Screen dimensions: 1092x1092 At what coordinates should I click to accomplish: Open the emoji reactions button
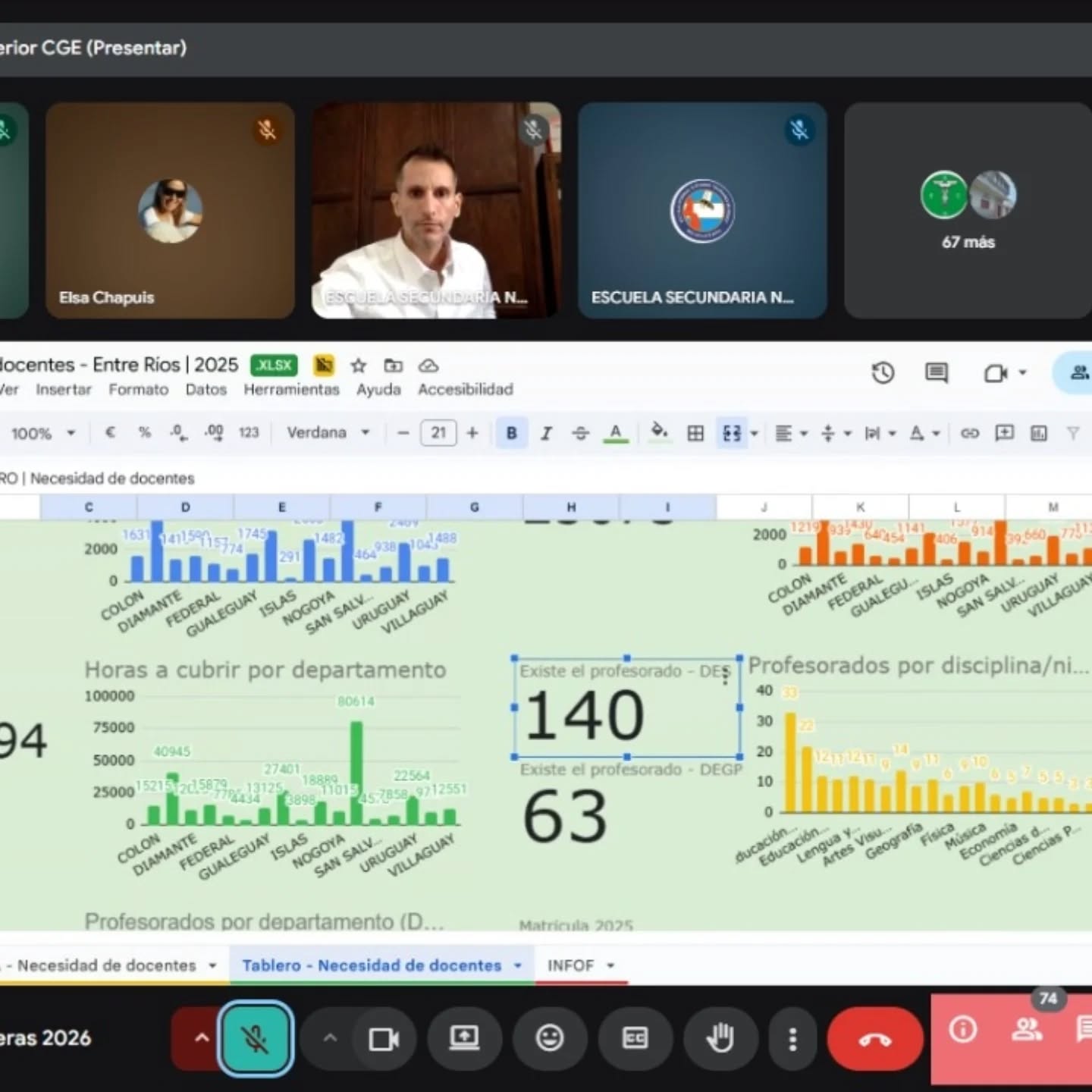click(x=549, y=1038)
